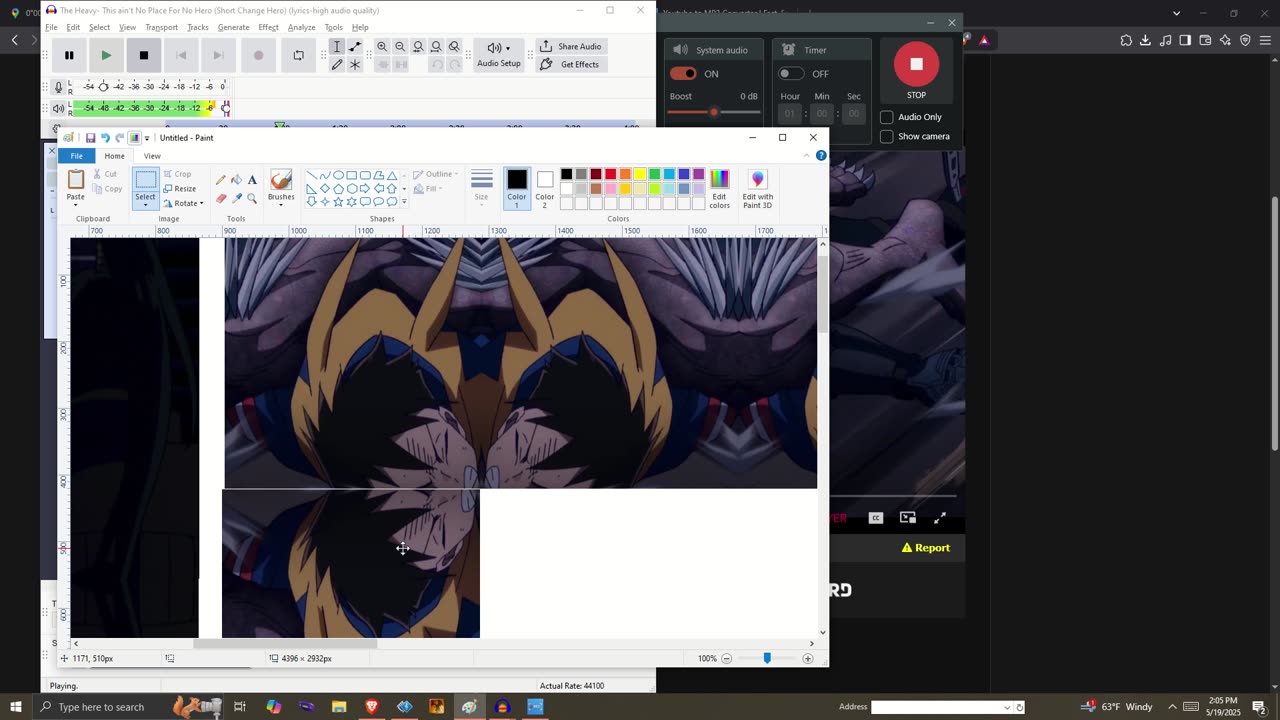Activate the Multi-tool asterisk in Audacity
This screenshot has width=1280, height=720.
pyautogui.click(x=355, y=64)
